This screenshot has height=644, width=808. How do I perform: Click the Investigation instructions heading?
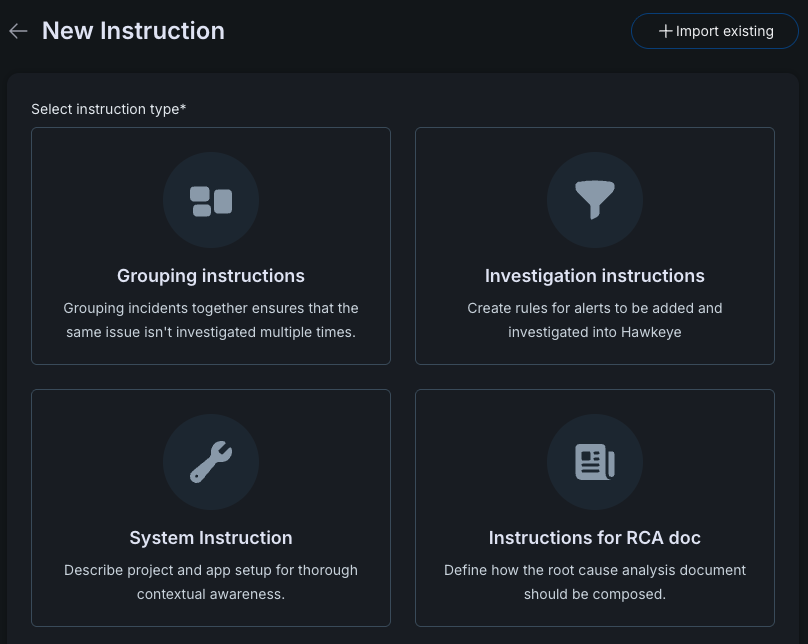click(595, 276)
